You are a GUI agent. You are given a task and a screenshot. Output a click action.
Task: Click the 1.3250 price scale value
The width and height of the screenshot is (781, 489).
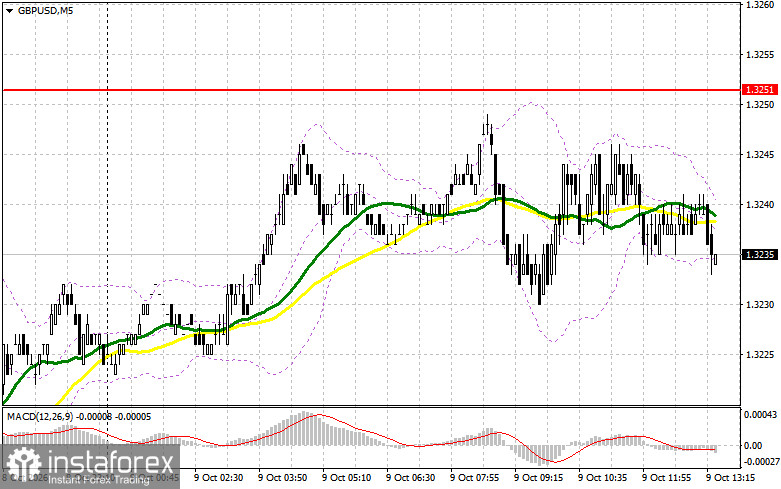[760, 105]
